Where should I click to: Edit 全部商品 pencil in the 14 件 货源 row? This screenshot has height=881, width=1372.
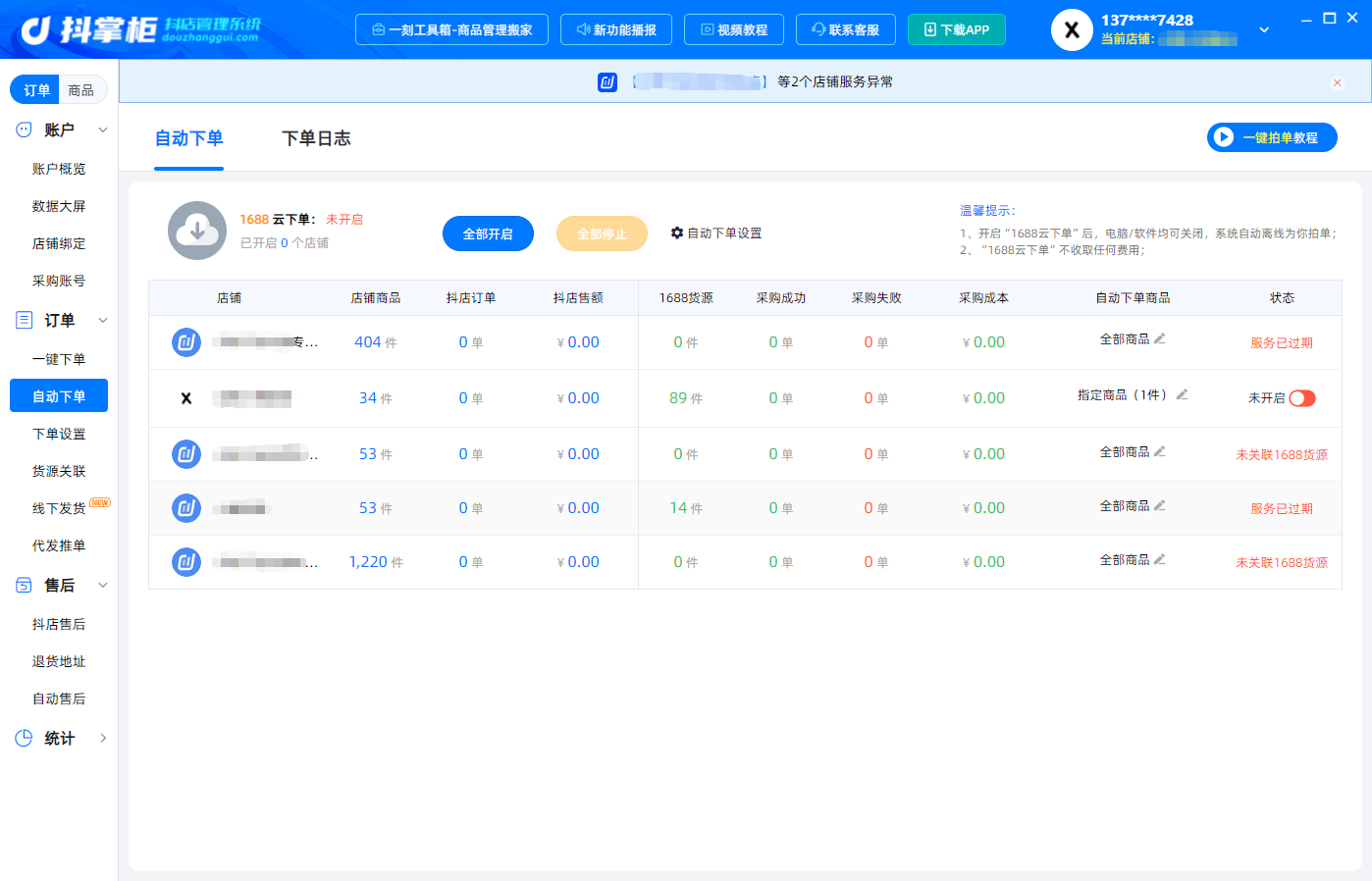point(1160,505)
